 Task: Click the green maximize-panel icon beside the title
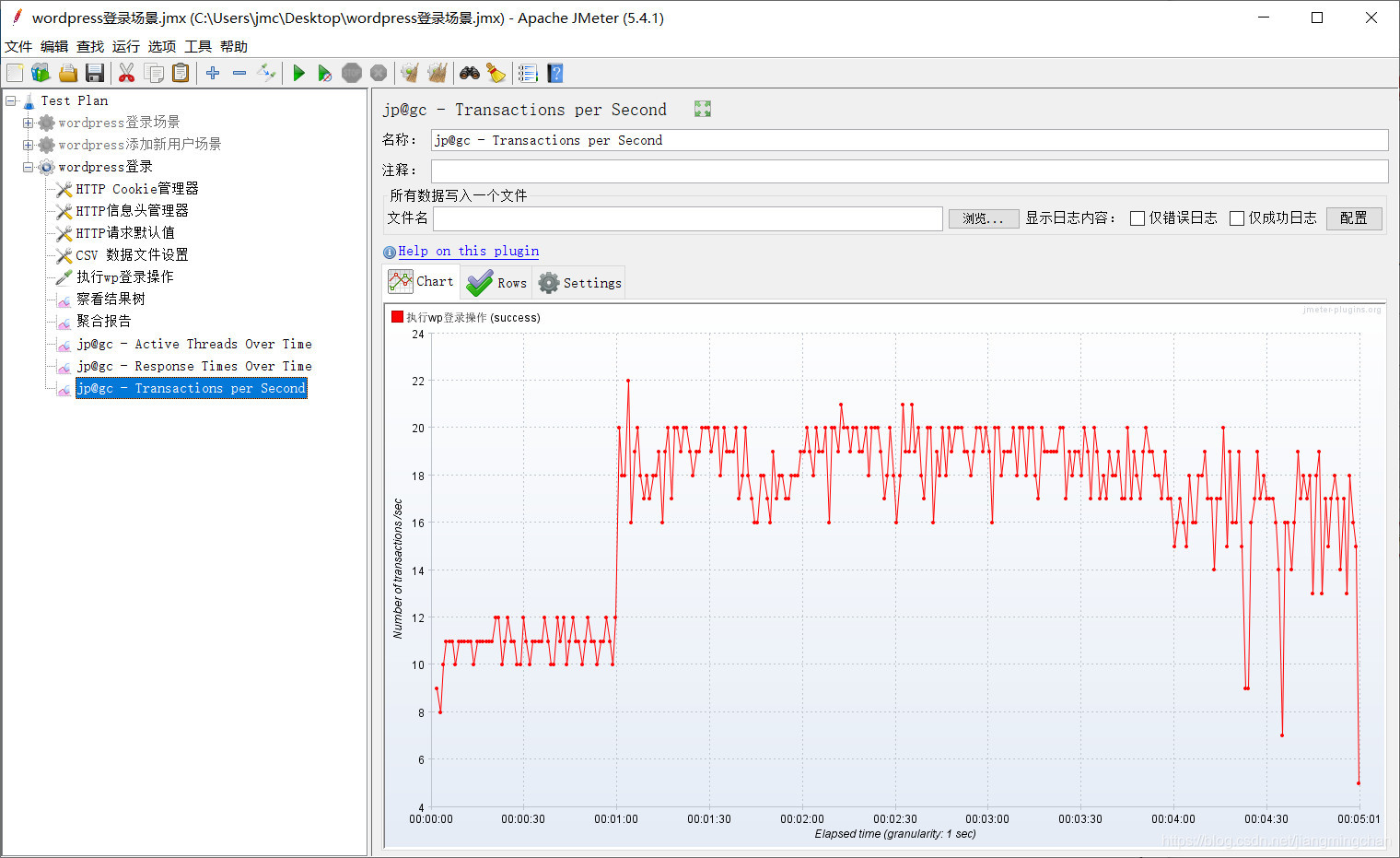pos(703,110)
